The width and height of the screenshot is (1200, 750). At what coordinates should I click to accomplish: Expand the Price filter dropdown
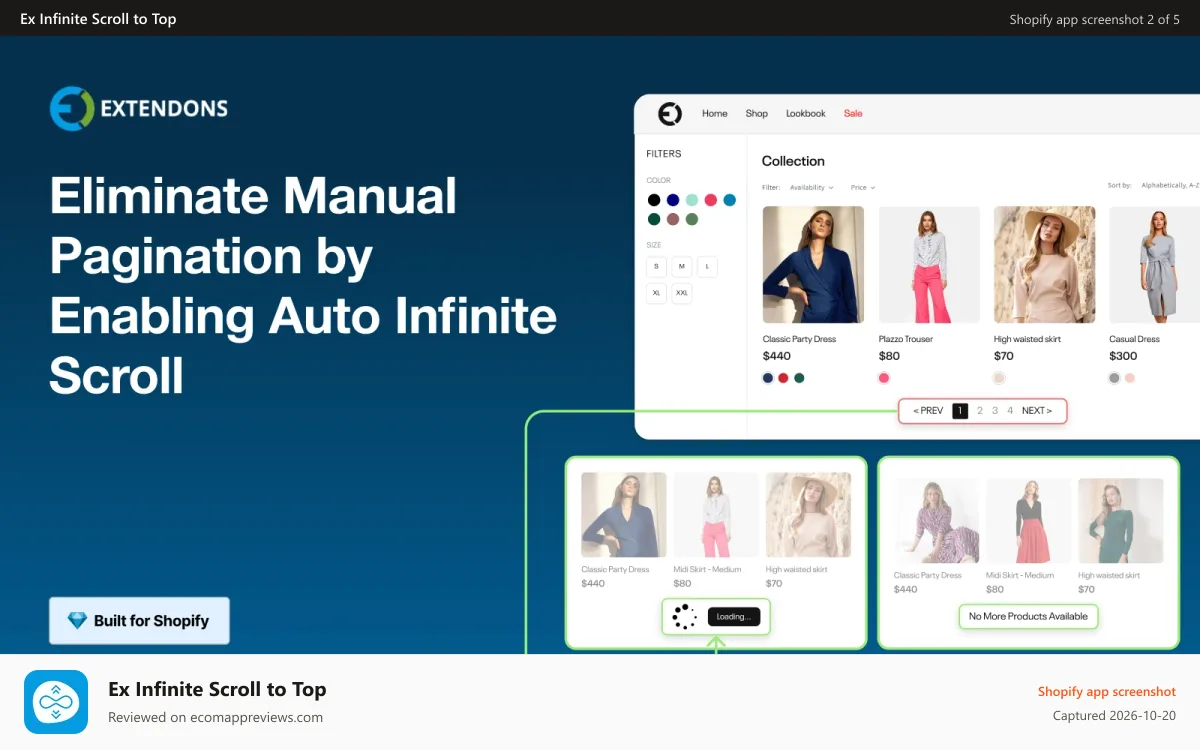point(863,187)
